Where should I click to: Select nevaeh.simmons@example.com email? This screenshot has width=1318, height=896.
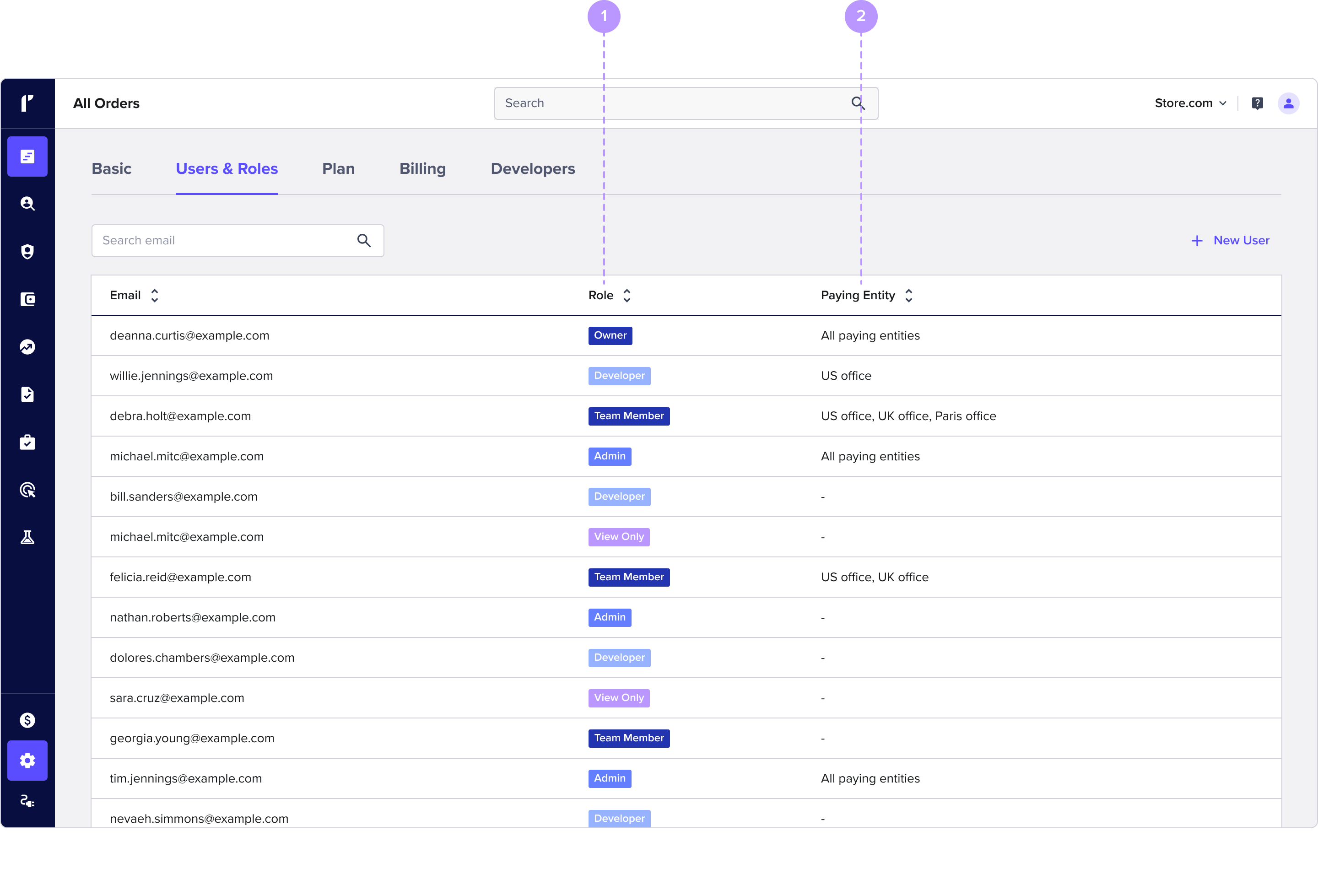point(199,819)
